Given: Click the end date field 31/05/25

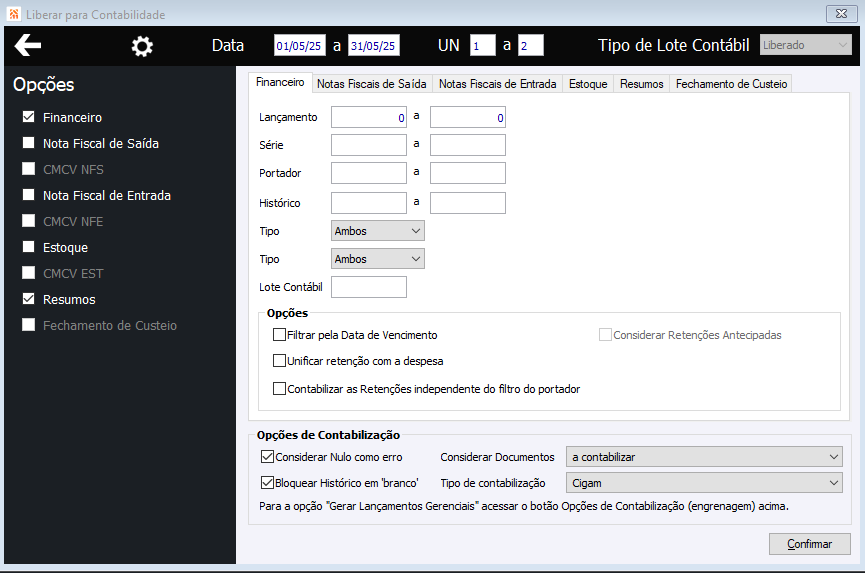Looking at the screenshot, I should click(x=374, y=45).
